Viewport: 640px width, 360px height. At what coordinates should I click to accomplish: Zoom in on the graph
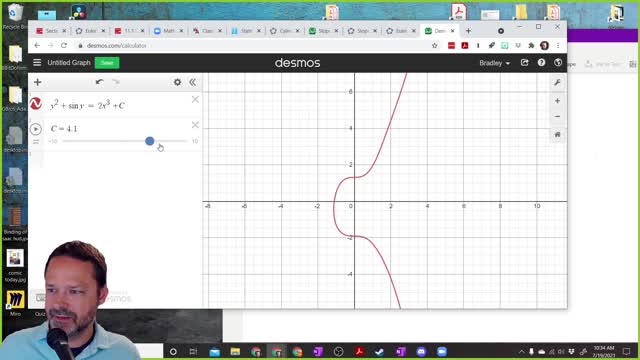point(557,101)
